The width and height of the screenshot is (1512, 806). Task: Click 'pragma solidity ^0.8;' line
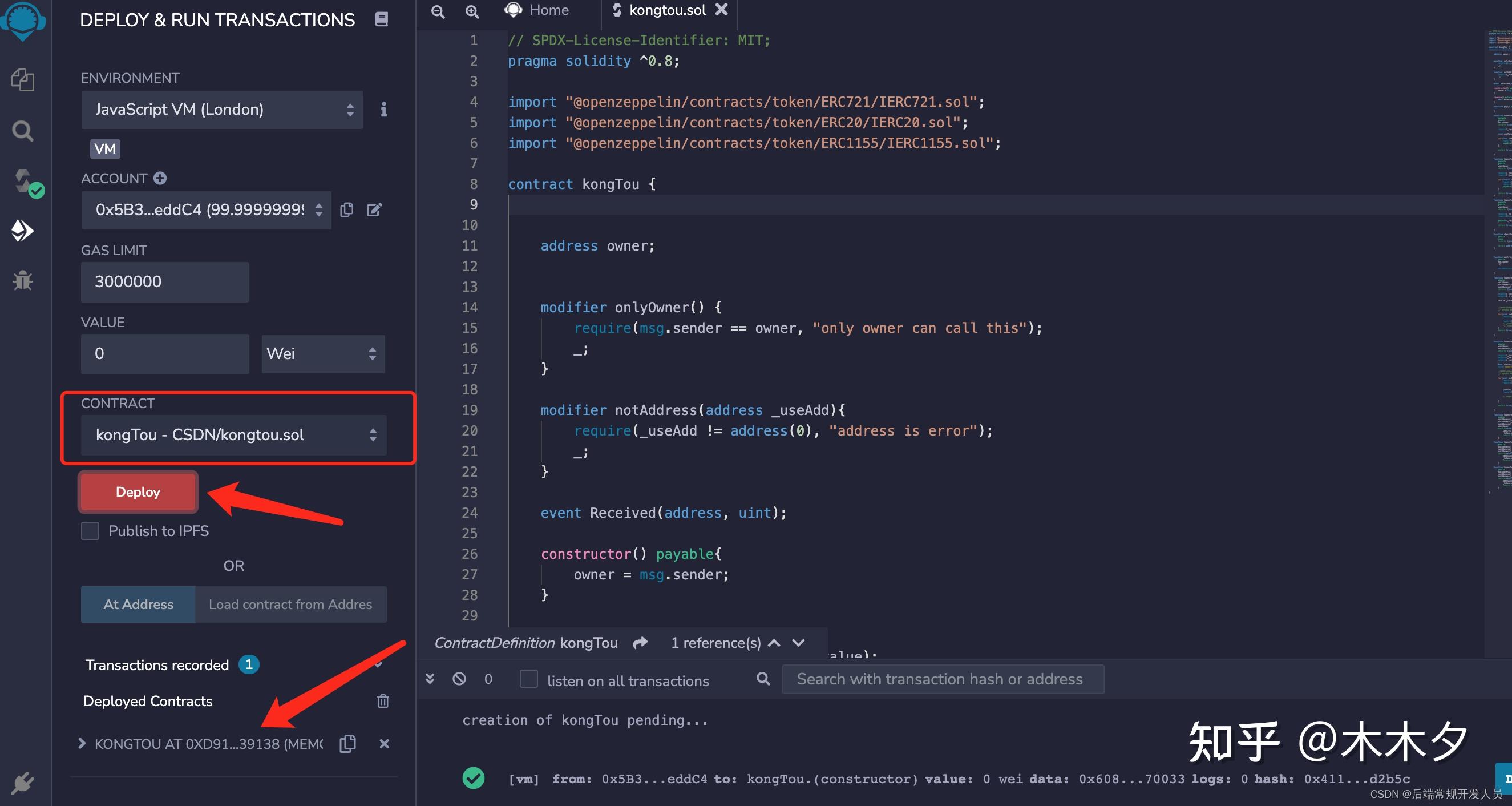593,61
